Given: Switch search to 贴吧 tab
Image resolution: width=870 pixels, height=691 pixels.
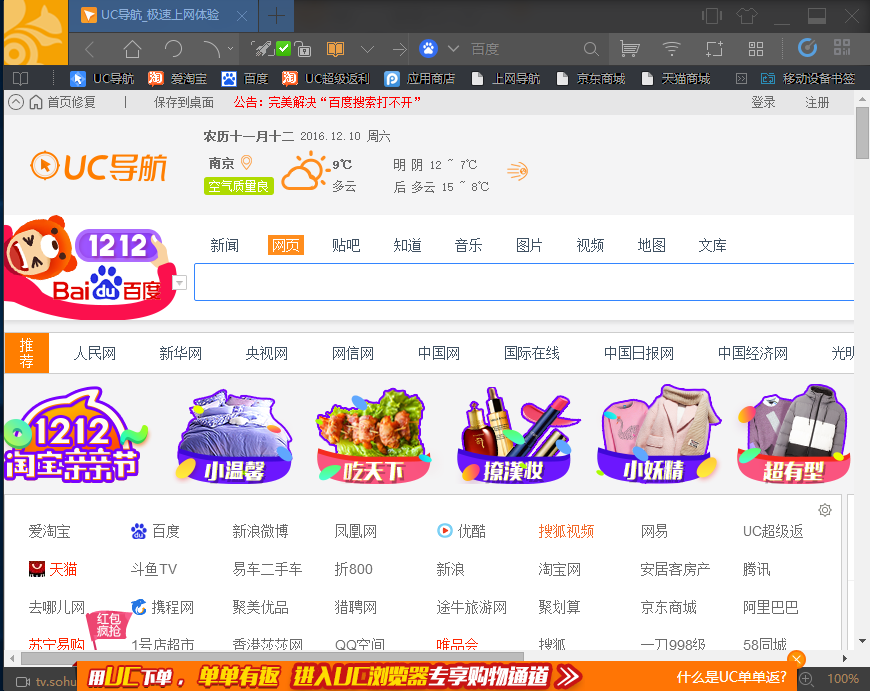Looking at the screenshot, I should pyautogui.click(x=346, y=245).
